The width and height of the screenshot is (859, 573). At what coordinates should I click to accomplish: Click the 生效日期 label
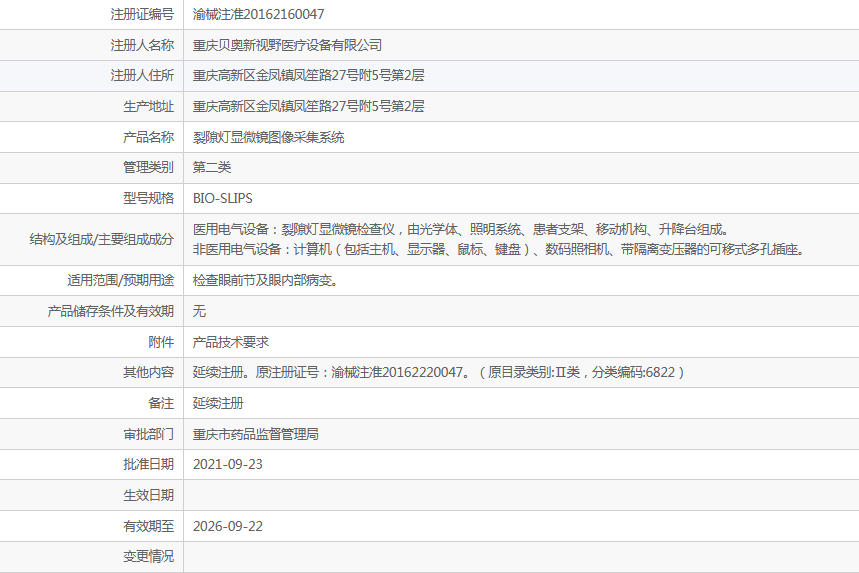tap(148, 495)
